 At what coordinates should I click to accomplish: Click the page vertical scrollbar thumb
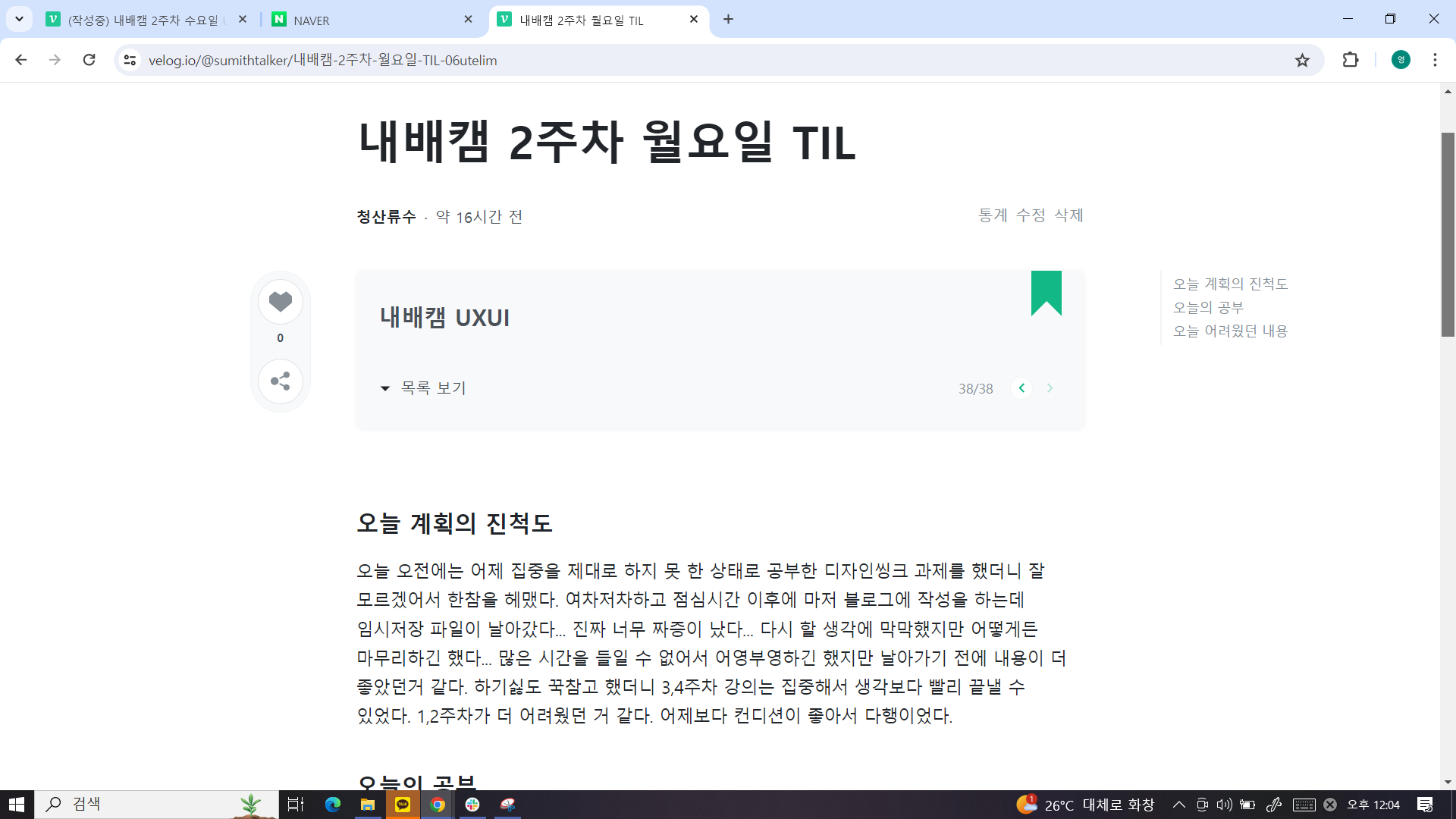coord(1448,234)
